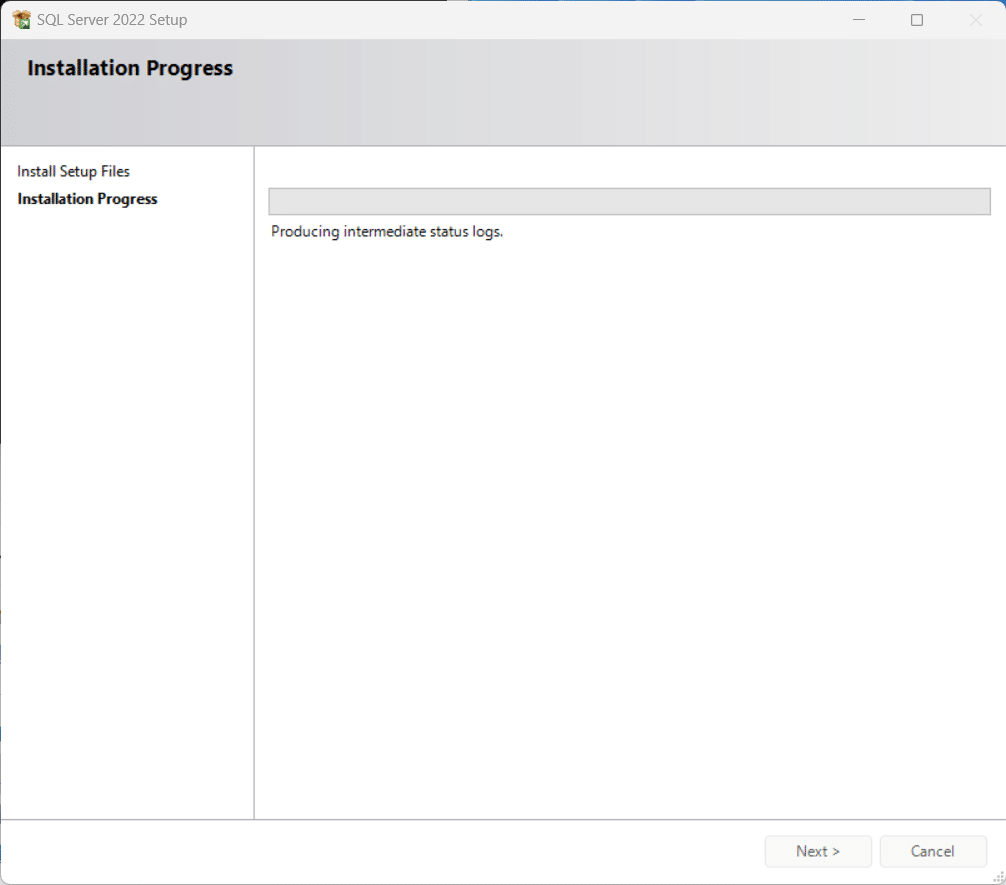Click the Installation Progress page heading
Screen dimensions: 1006x885
tap(130, 68)
